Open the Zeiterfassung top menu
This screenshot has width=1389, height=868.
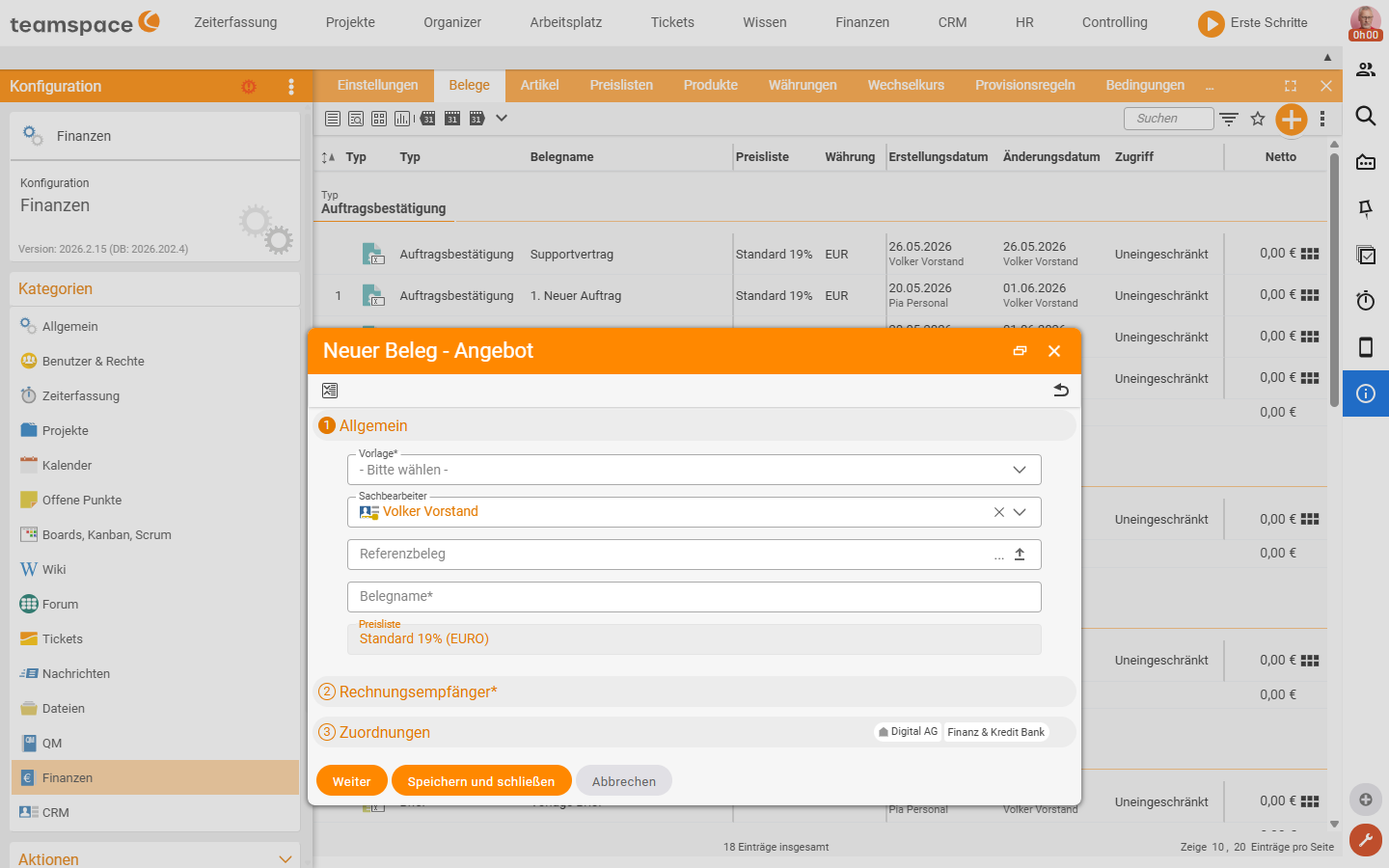pos(235,22)
